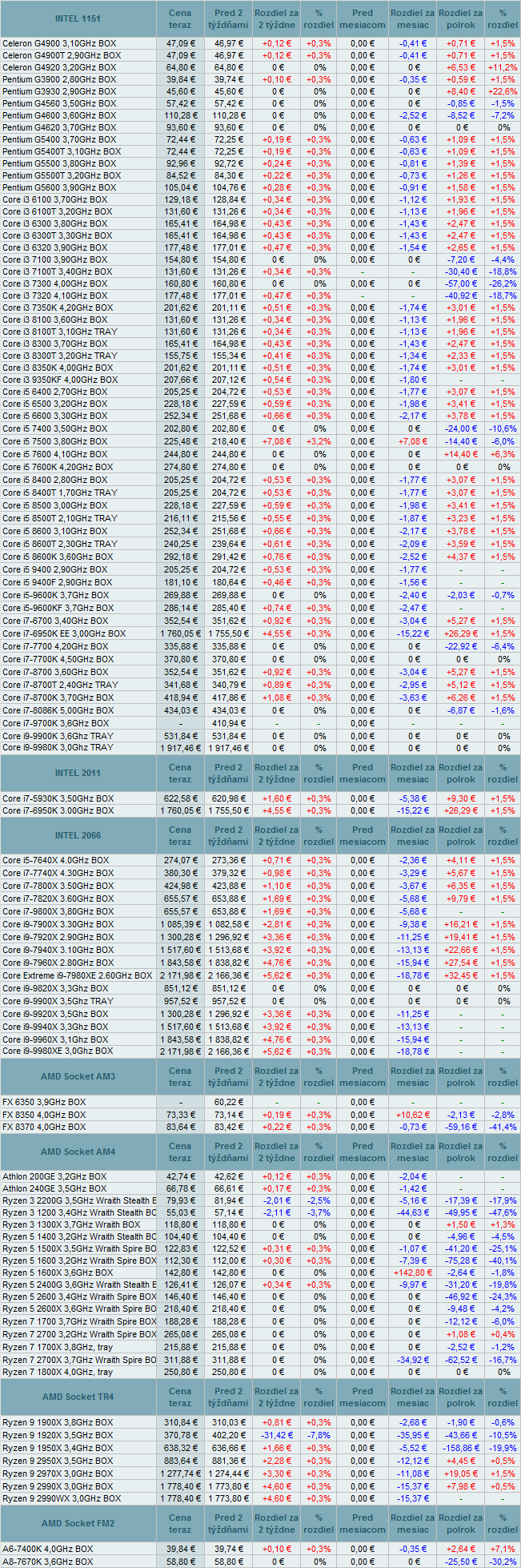Select the Ryzen 5 1600X 3,6GHz BOX row name

tap(58, 1272)
